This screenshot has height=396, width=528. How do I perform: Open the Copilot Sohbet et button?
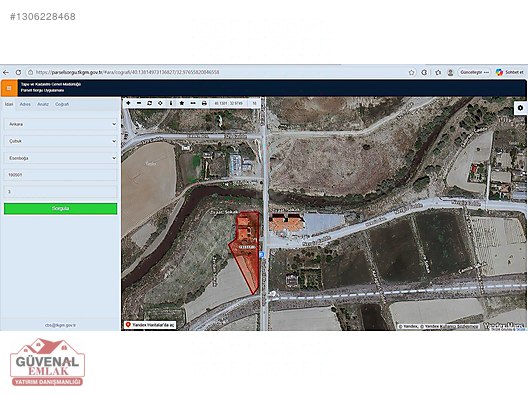[509, 72]
